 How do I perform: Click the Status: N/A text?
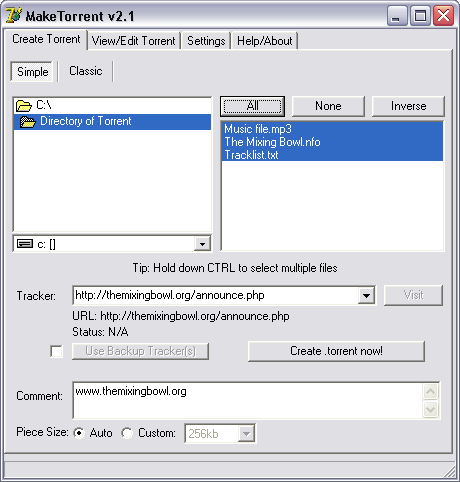coord(100,332)
